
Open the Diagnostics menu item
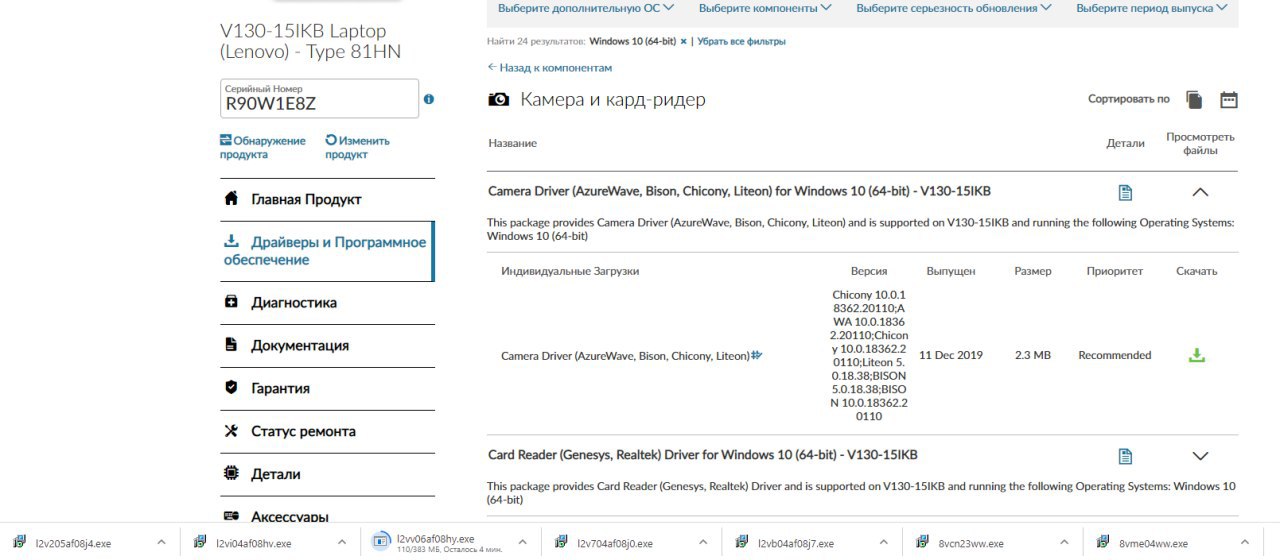click(327, 302)
